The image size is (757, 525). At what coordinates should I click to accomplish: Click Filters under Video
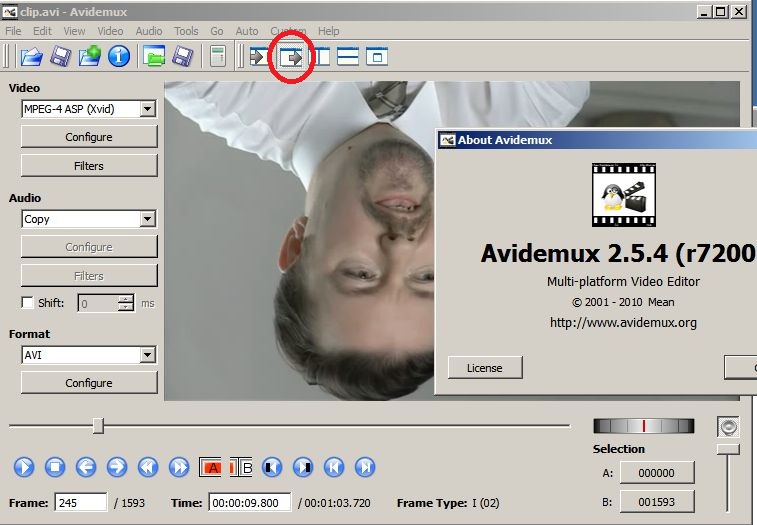click(x=89, y=166)
